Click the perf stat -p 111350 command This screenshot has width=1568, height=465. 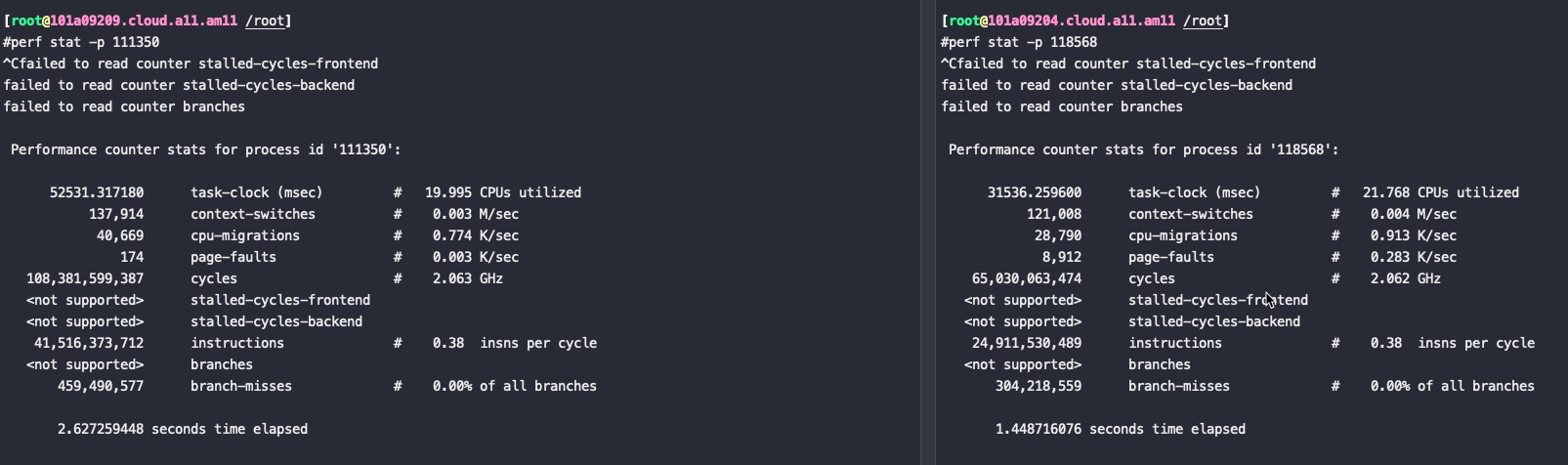coord(85,42)
